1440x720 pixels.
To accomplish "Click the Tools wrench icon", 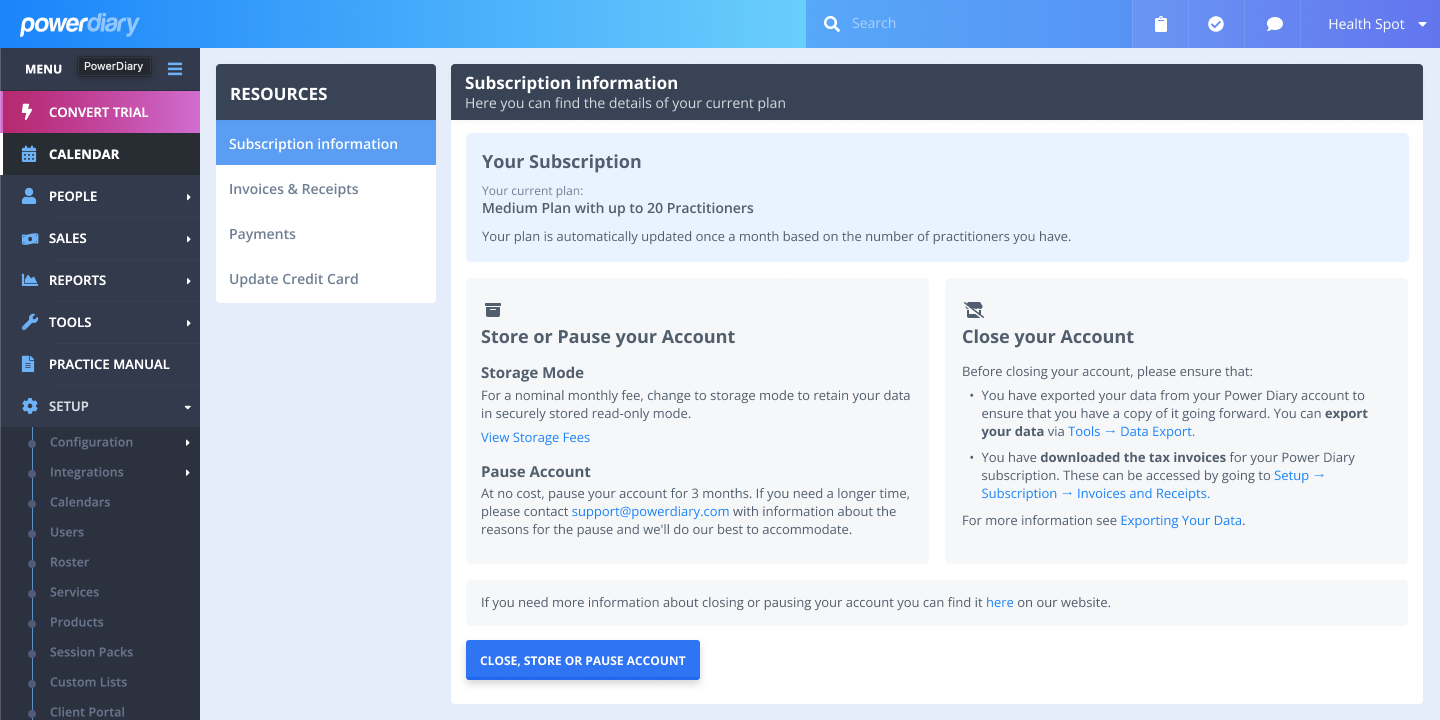I will point(29,322).
